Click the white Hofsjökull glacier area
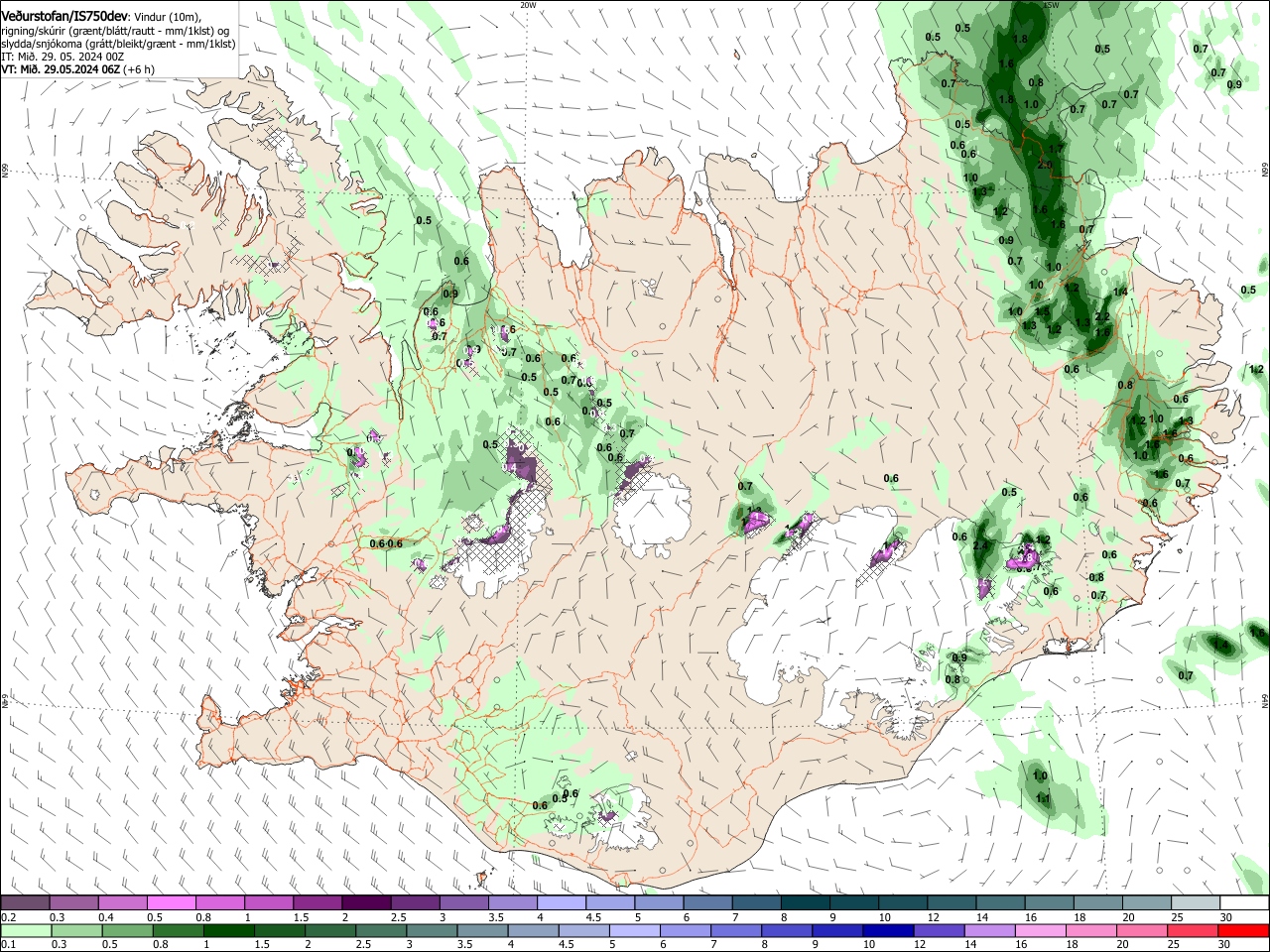Screen dimensions: 1270x952 (653, 516)
